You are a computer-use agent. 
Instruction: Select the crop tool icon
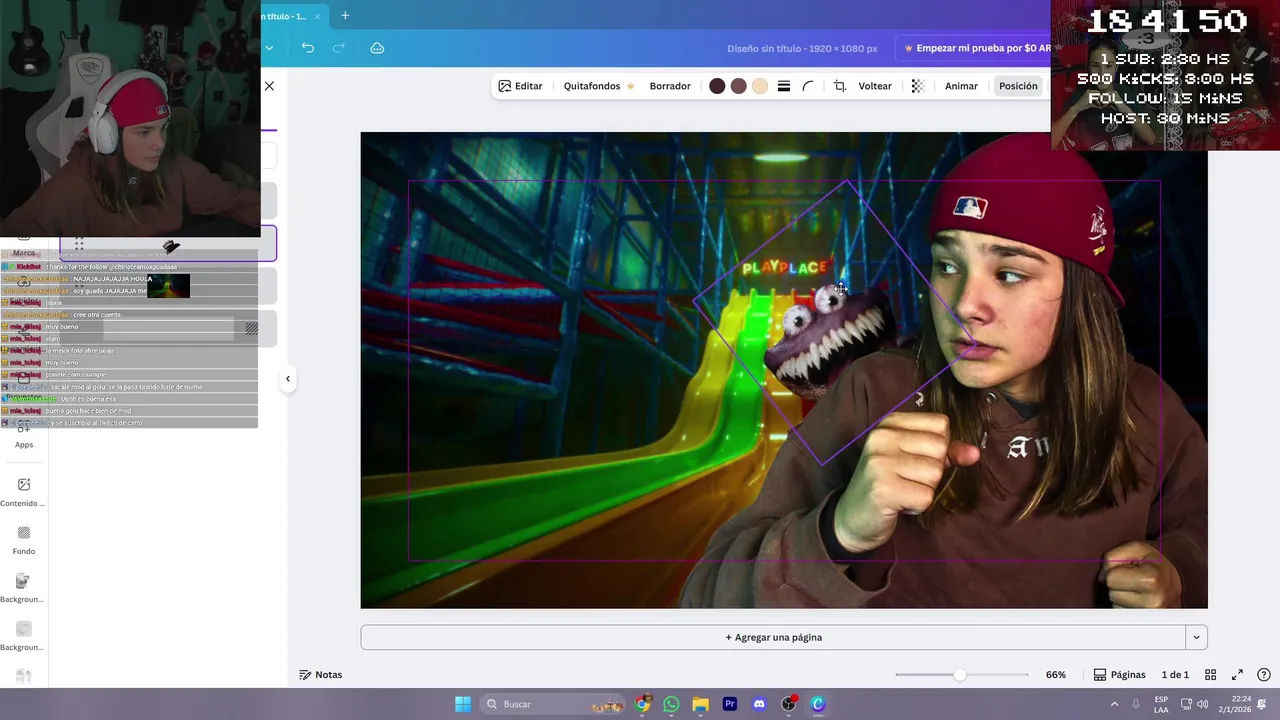(x=840, y=86)
